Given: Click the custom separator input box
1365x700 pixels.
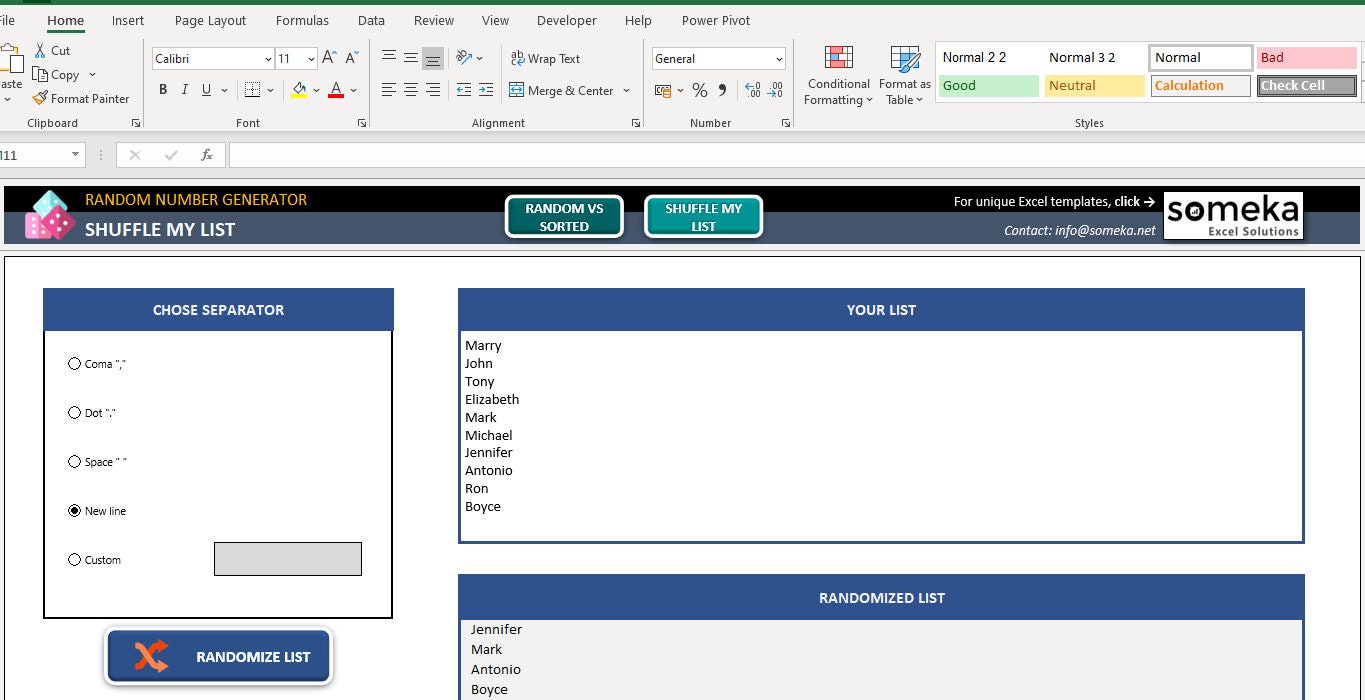Looking at the screenshot, I should click(x=288, y=559).
